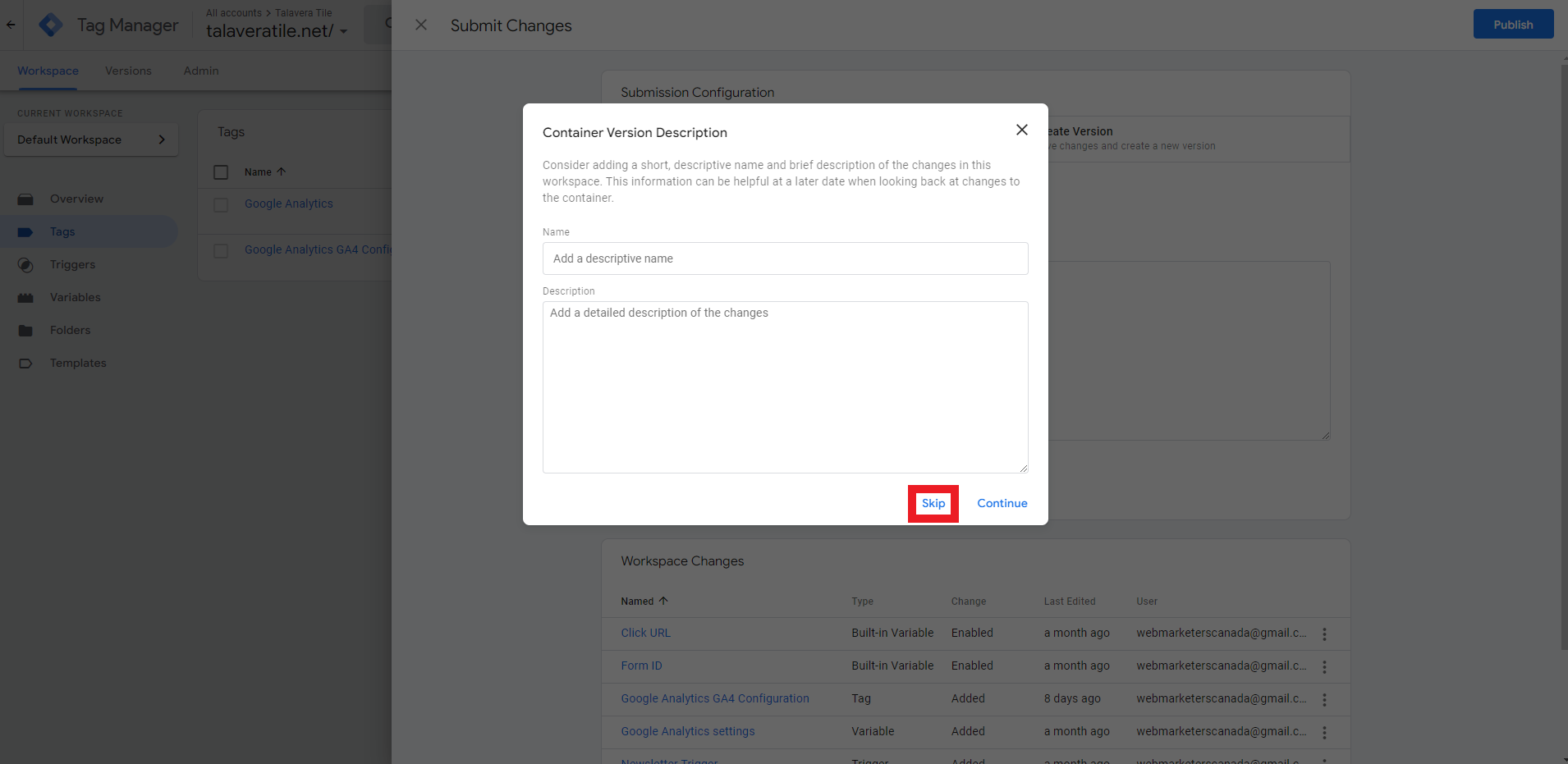
Task: Check the Google Analytics tag checkbox
Action: pos(221,204)
